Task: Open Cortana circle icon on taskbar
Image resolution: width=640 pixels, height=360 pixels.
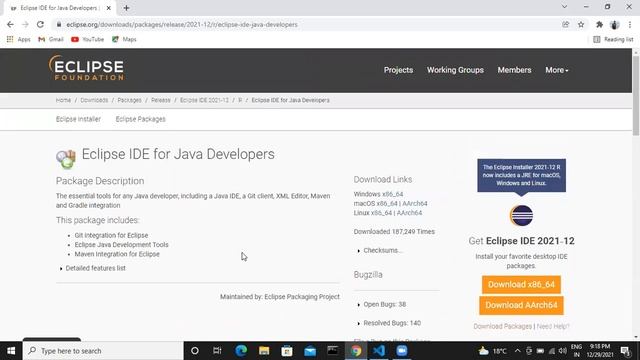Action: [195, 351]
